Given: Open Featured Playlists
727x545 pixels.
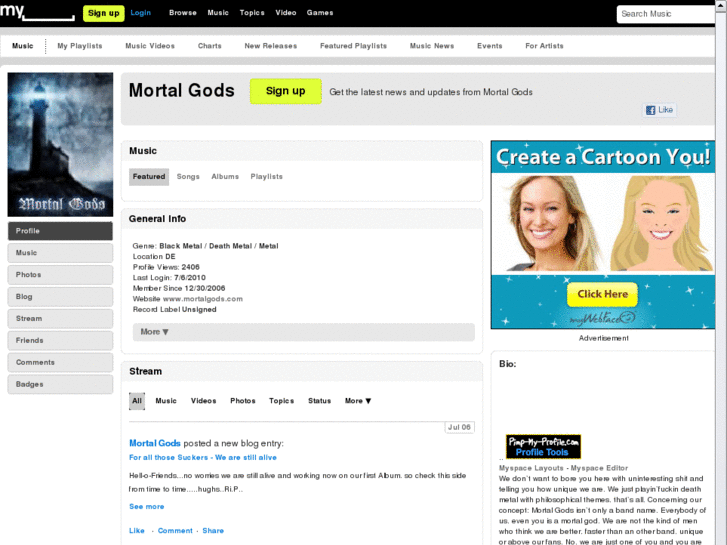Looking at the screenshot, I should click(x=353, y=46).
